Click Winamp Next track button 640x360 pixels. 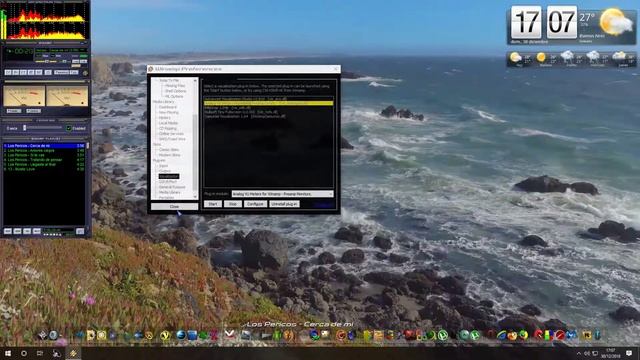click(38, 72)
